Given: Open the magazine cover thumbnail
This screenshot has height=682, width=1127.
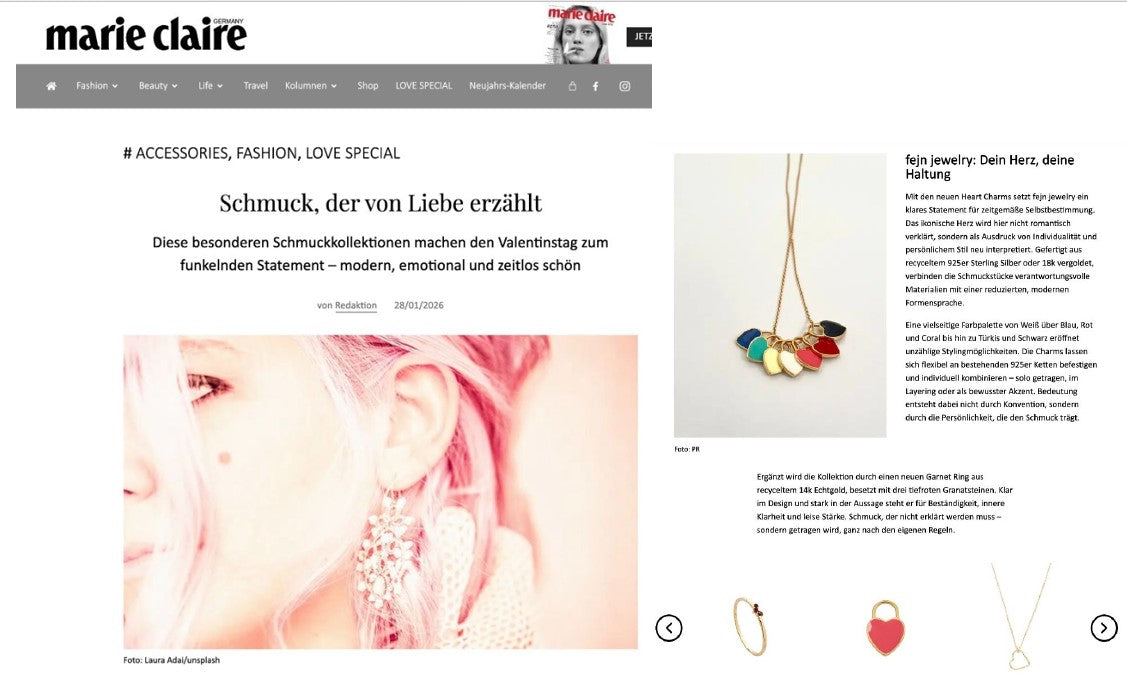Looking at the screenshot, I should pyautogui.click(x=580, y=34).
